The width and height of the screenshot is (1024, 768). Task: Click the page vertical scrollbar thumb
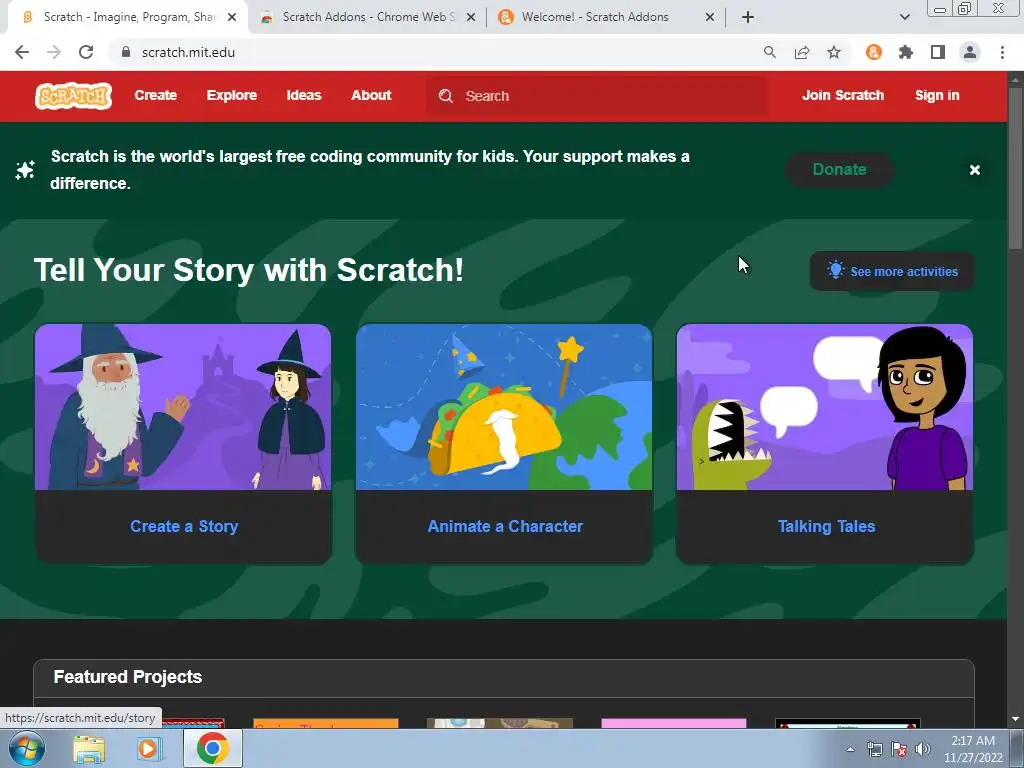tap(1015, 168)
